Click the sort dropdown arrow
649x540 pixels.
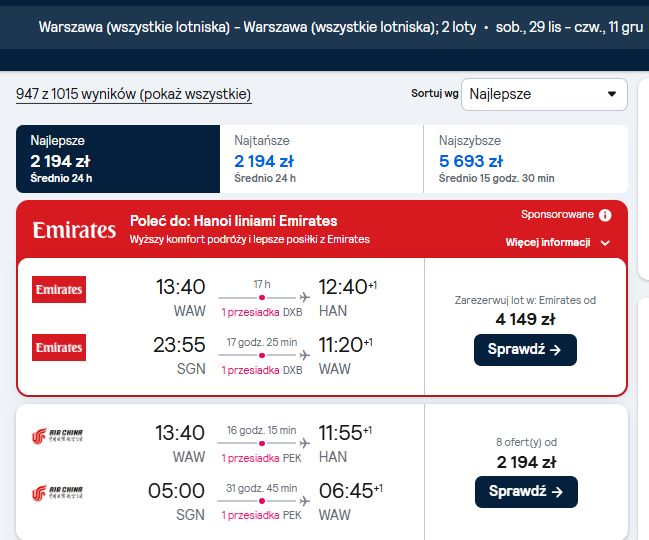612,94
